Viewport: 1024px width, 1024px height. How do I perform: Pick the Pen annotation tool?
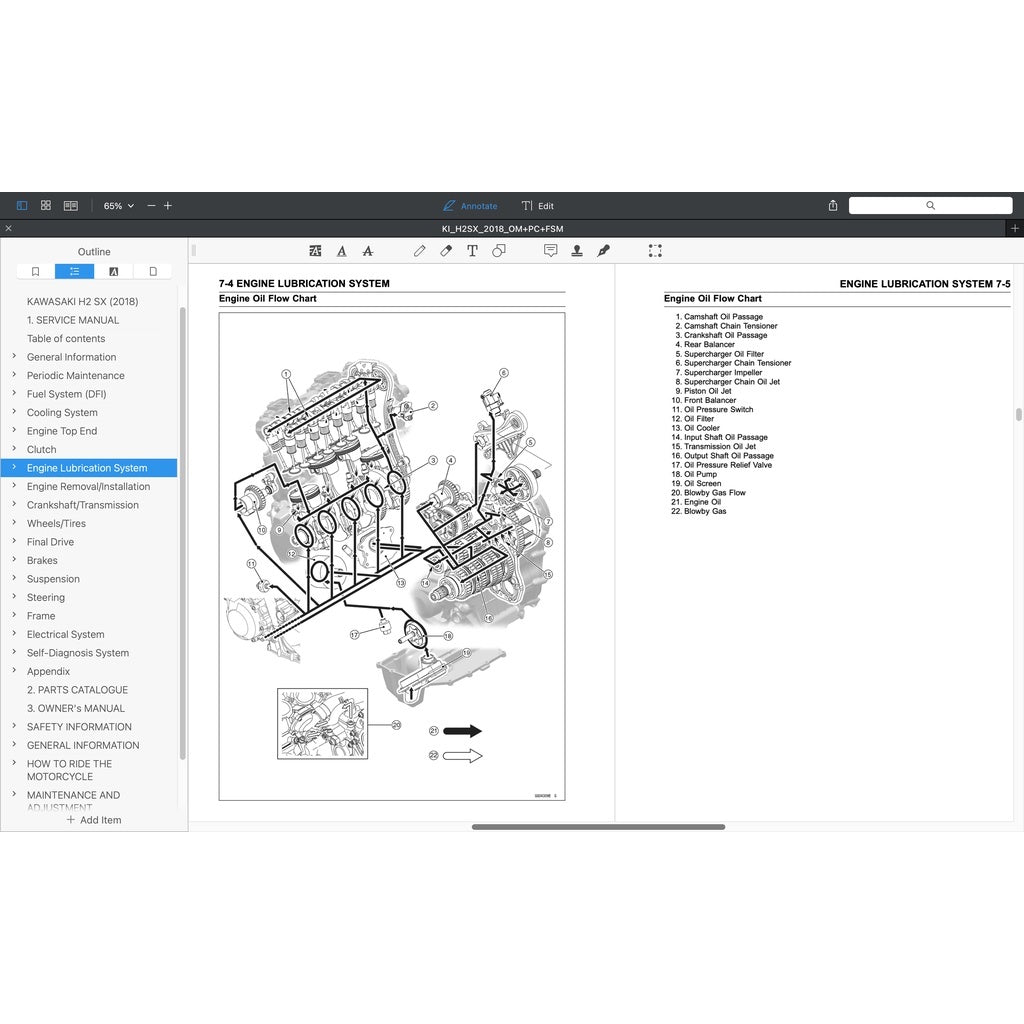pyautogui.click(x=419, y=251)
